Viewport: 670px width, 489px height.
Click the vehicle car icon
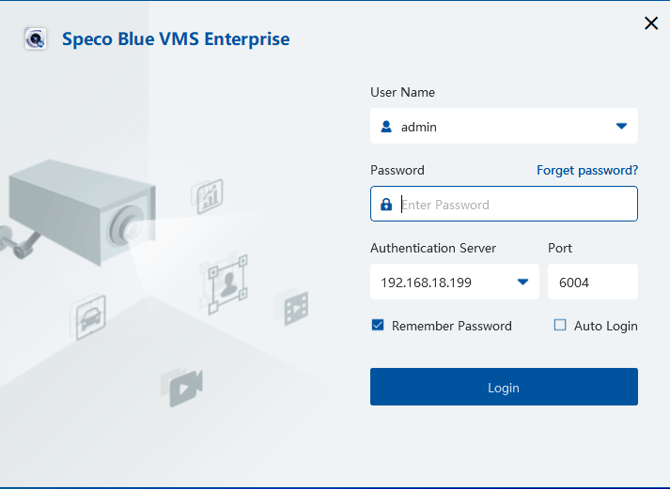(x=91, y=318)
